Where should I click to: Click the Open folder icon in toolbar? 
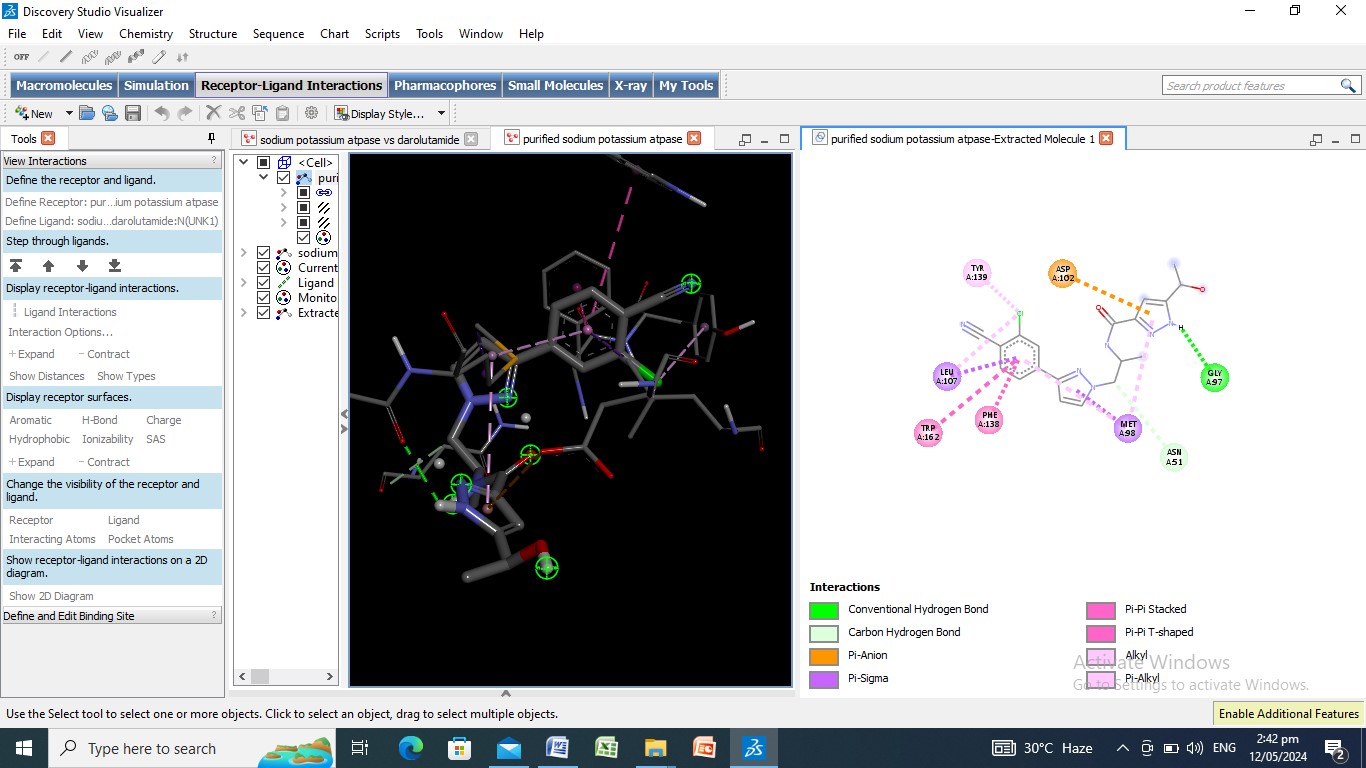tap(87, 114)
